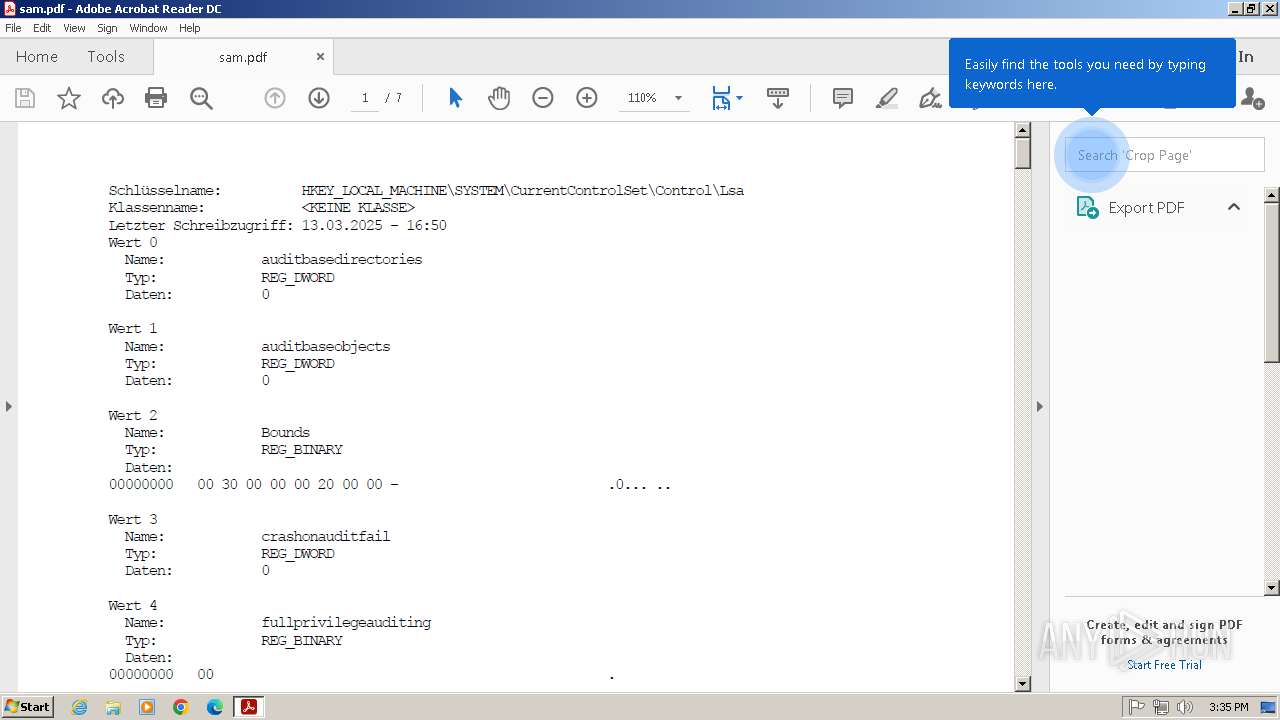This screenshot has height=720, width=1280.
Task: Select the Highlight text pen tool
Action: point(887,98)
